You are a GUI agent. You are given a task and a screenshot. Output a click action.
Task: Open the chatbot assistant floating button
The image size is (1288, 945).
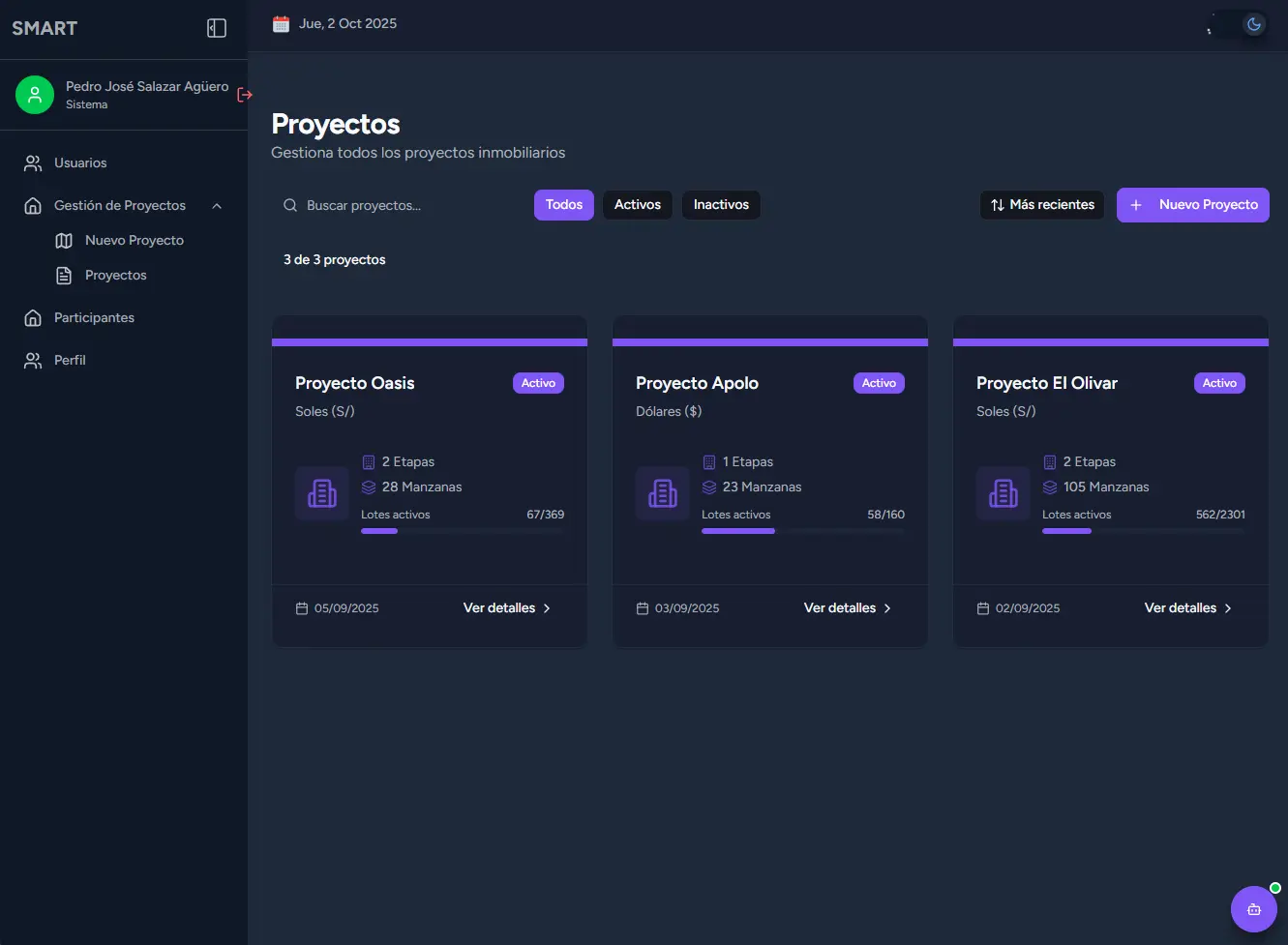[1253, 909]
